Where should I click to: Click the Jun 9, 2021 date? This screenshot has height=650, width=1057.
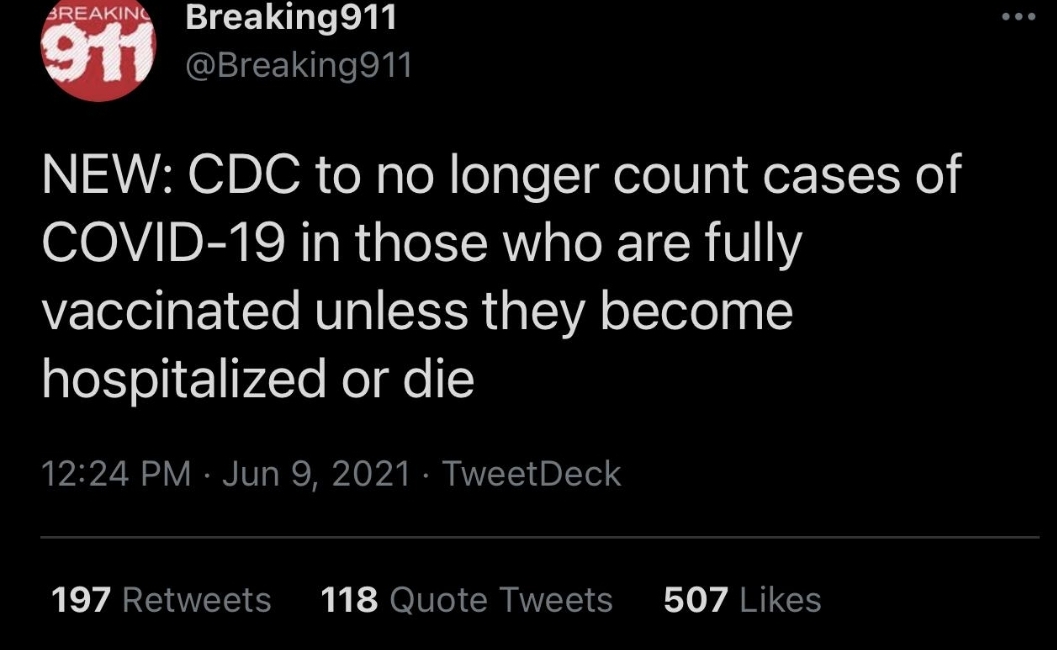(x=316, y=473)
